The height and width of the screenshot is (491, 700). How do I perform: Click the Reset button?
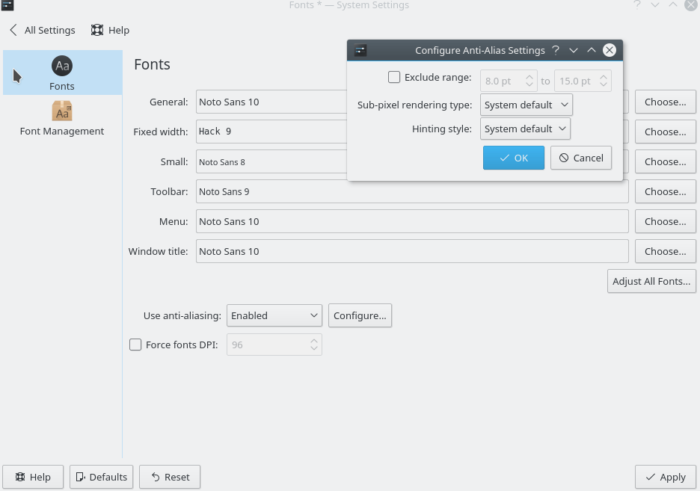tap(170, 477)
